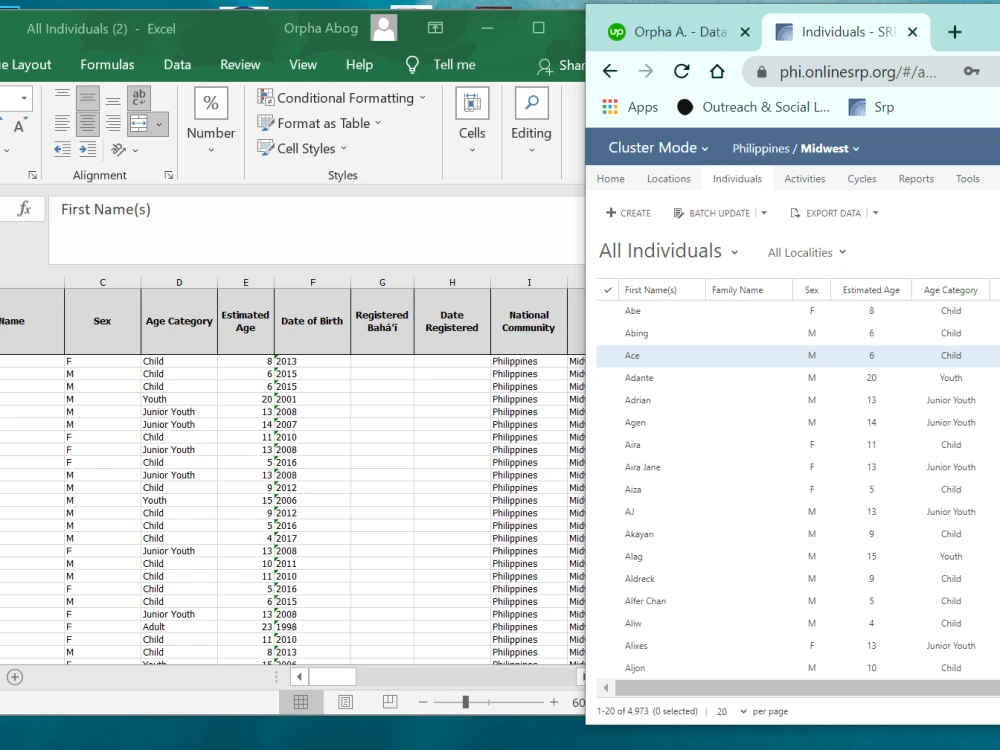The width and height of the screenshot is (1000, 750).
Task: Open the Data ribbon tab in Excel
Action: (x=177, y=64)
